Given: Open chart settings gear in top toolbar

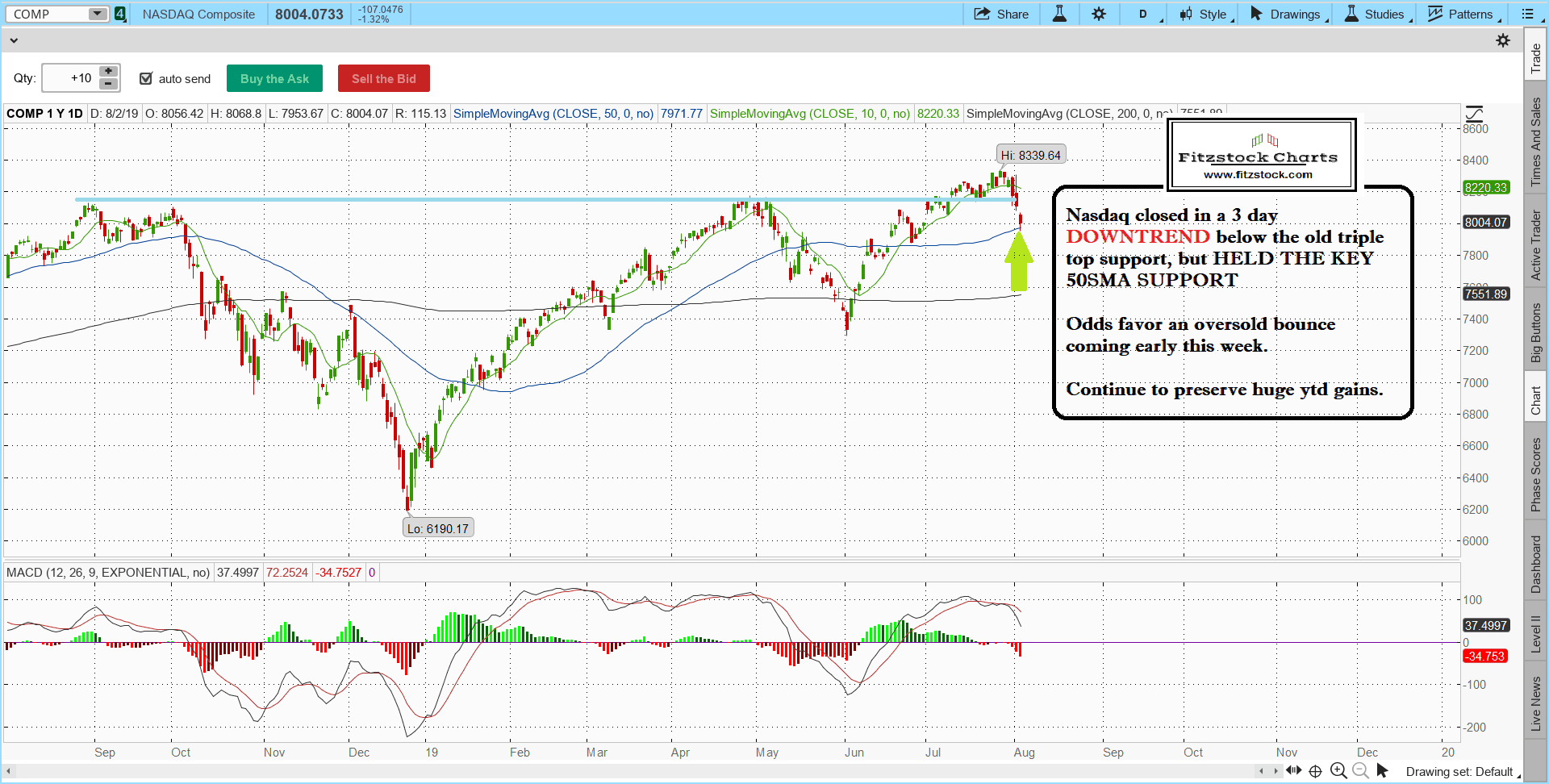Looking at the screenshot, I should tap(1099, 14).
